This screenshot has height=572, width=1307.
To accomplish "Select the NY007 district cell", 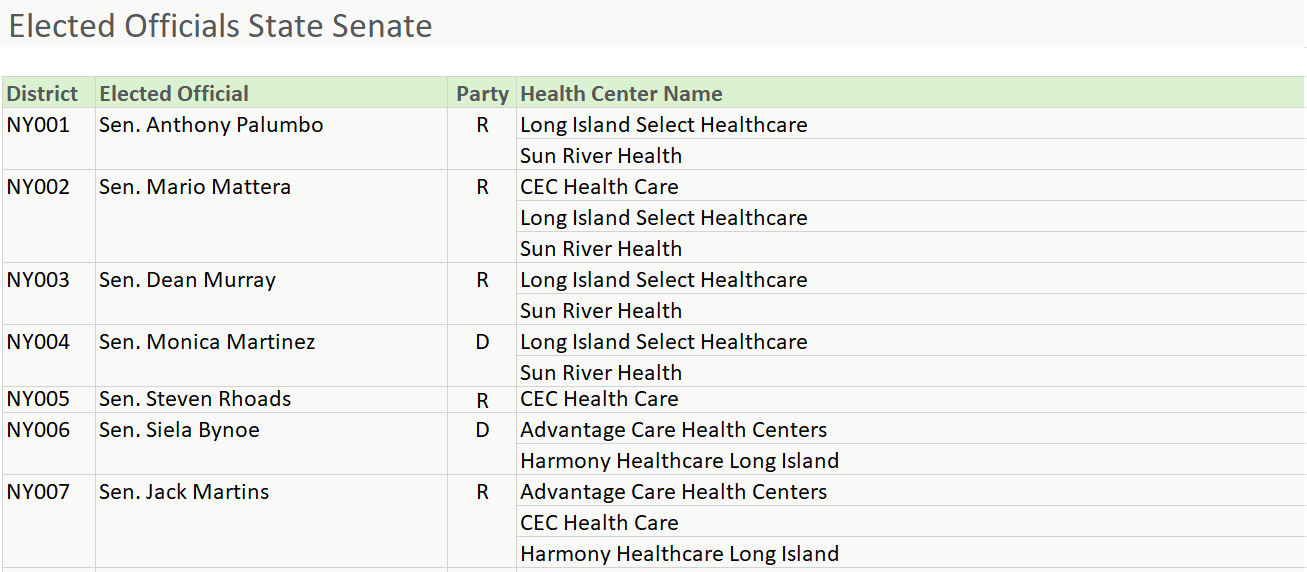I will point(38,492).
